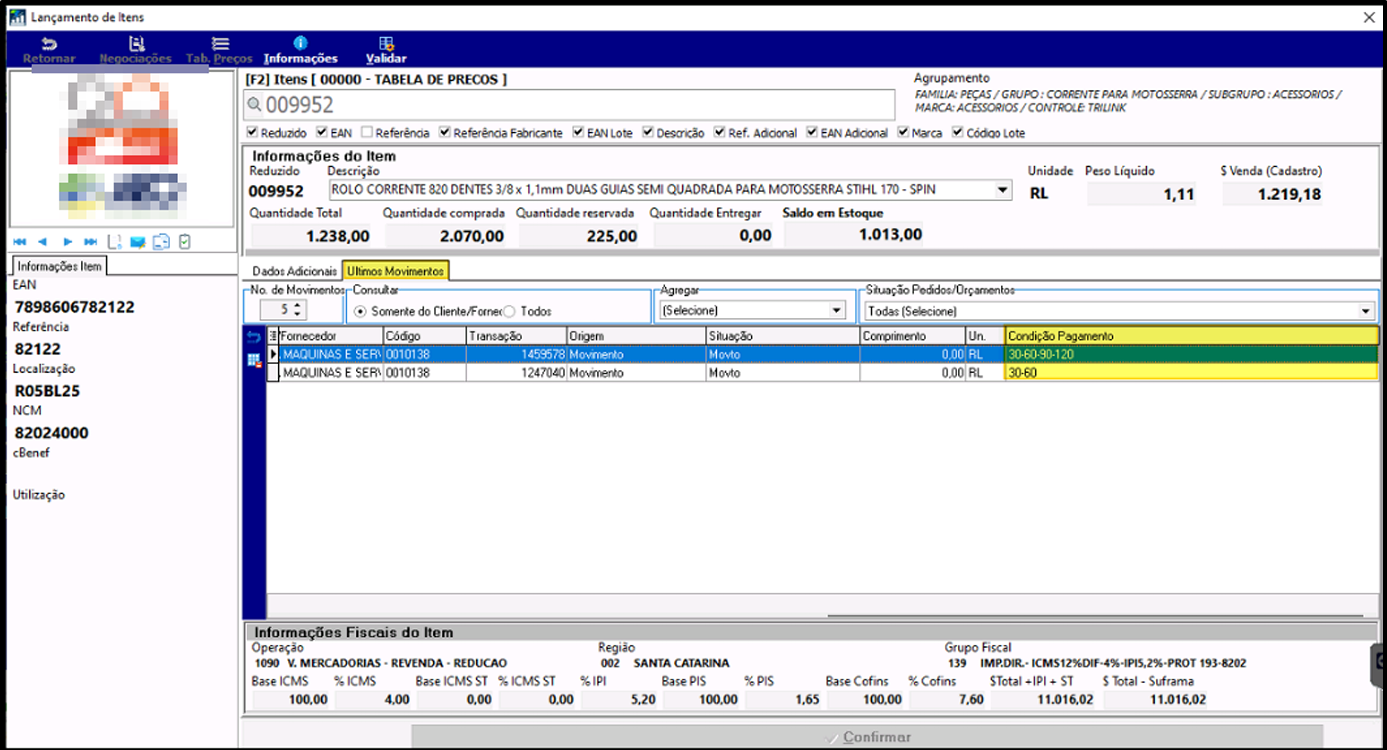Click the envelope email icon below image

(137, 242)
